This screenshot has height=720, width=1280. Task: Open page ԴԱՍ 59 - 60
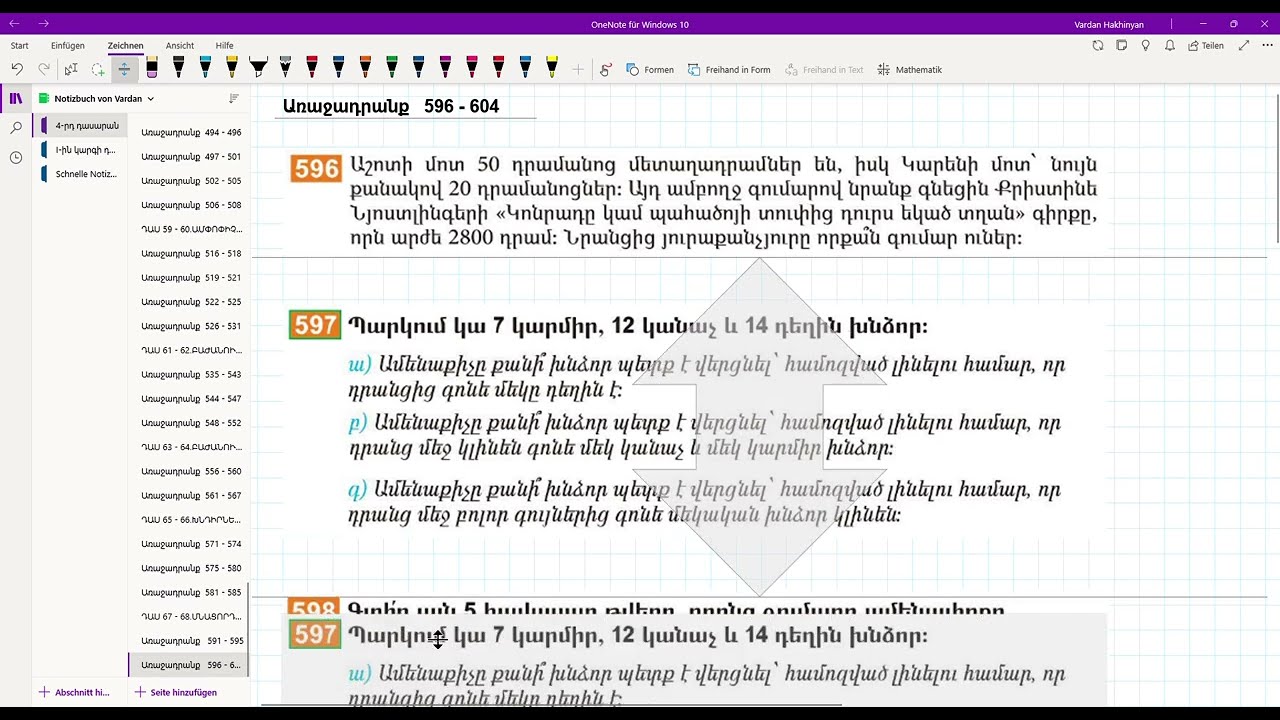189,229
